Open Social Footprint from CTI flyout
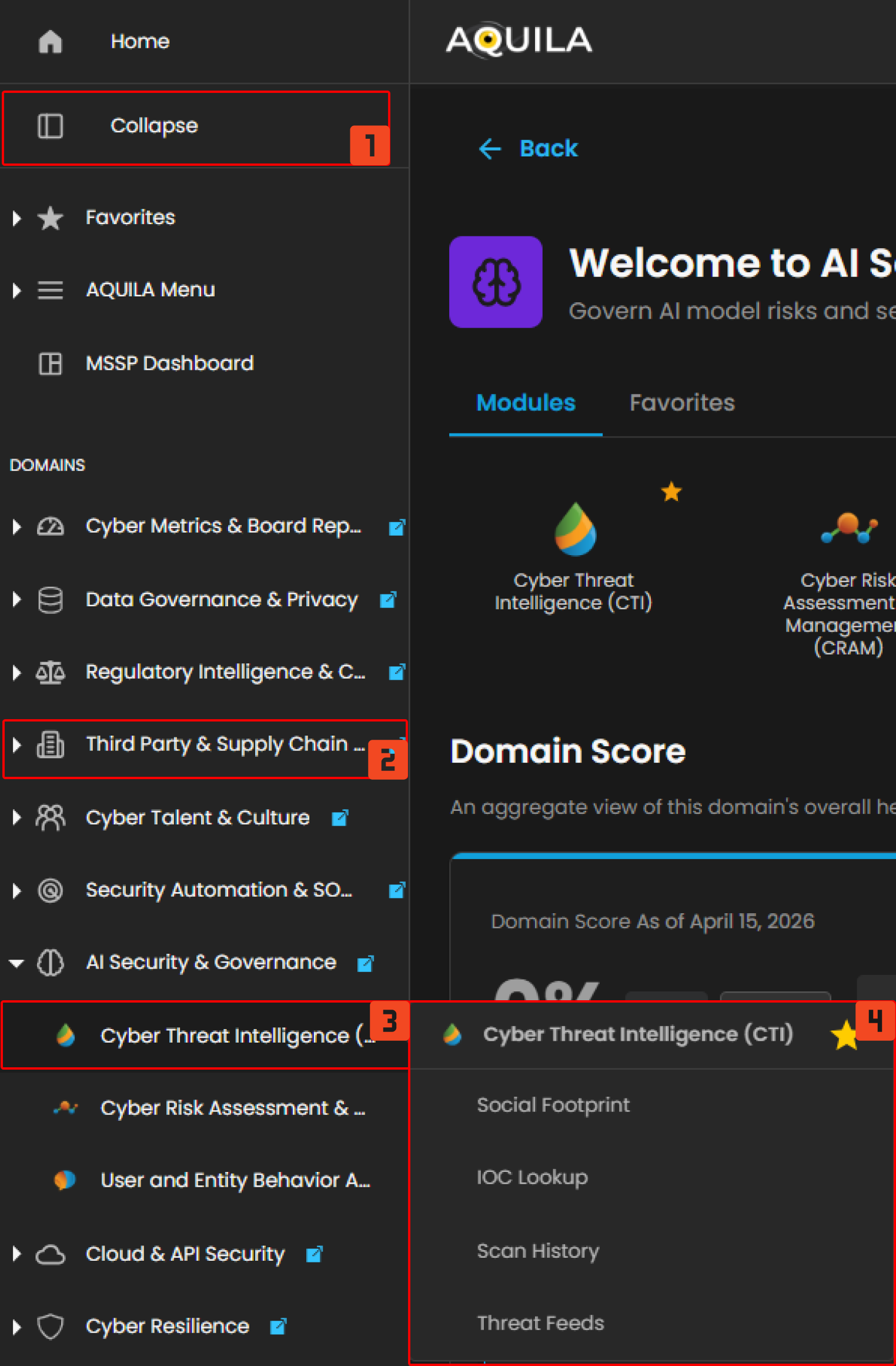Image resolution: width=896 pixels, height=1366 pixels. [x=553, y=1106]
